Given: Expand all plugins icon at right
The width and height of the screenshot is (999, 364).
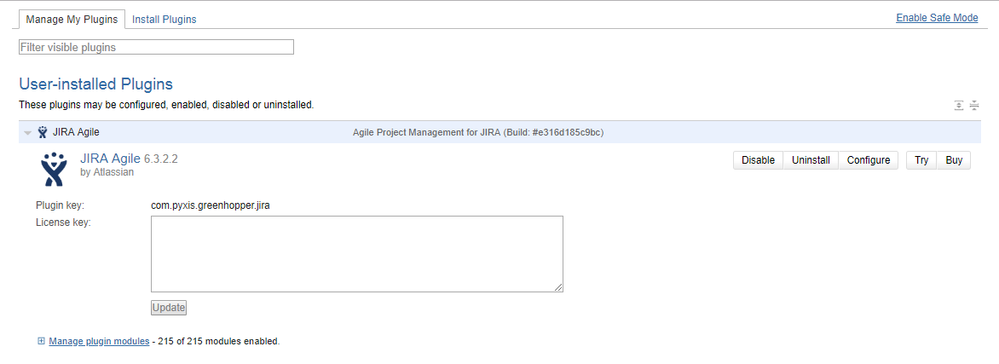Looking at the screenshot, I should point(958,105).
